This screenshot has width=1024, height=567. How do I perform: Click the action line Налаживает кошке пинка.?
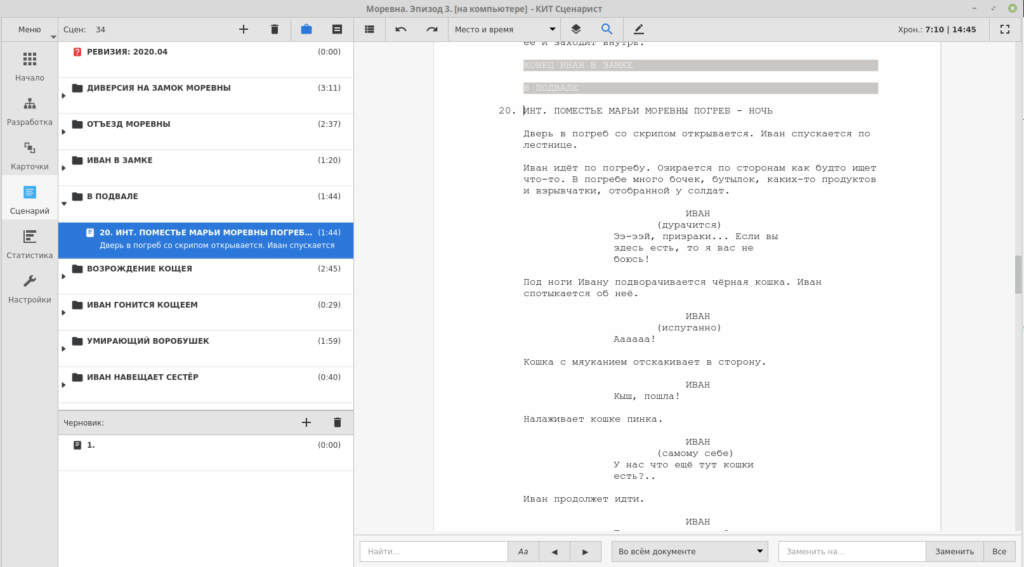tap(592, 419)
